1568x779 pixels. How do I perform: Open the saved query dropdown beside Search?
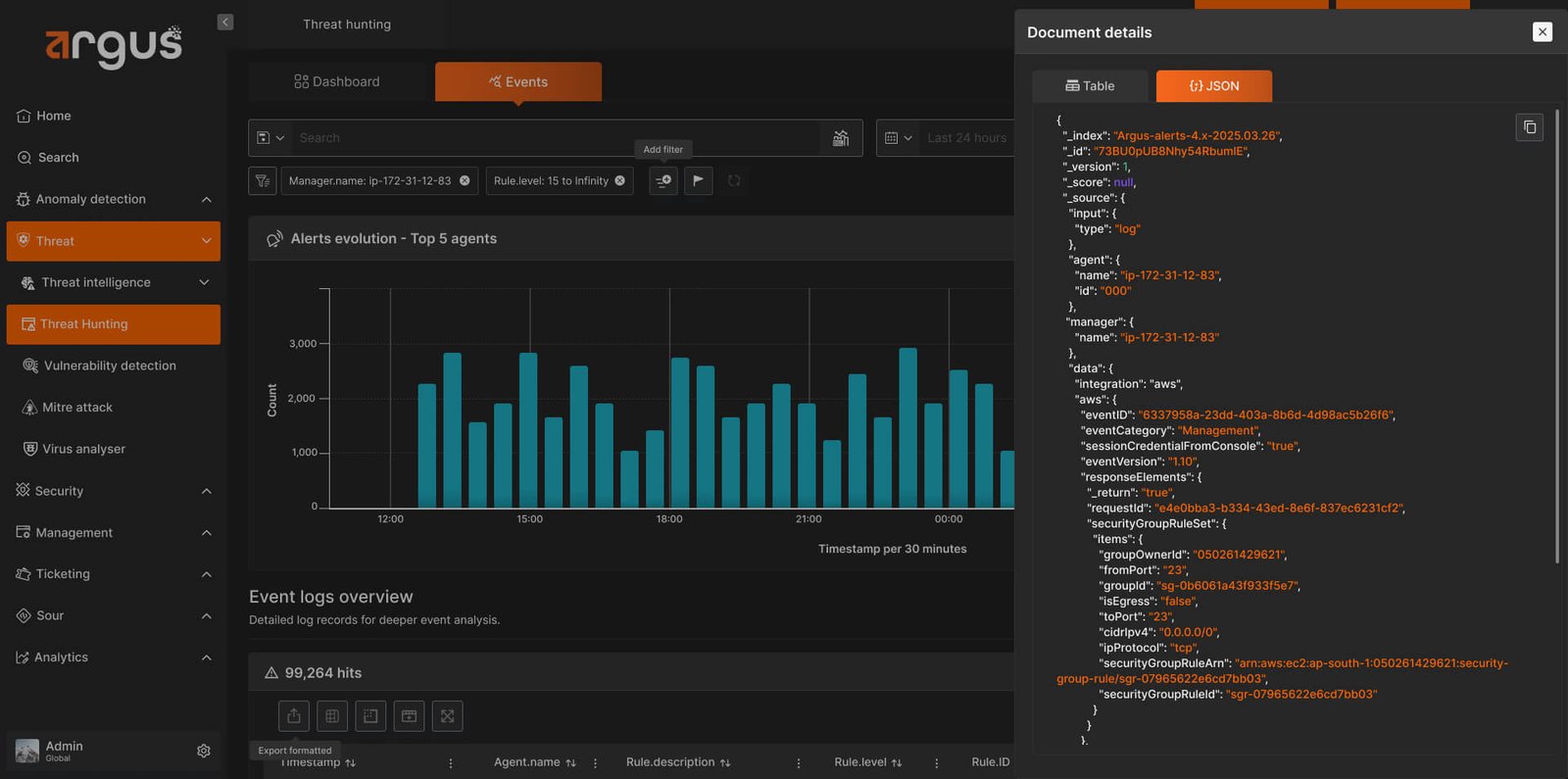pos(269,138)
